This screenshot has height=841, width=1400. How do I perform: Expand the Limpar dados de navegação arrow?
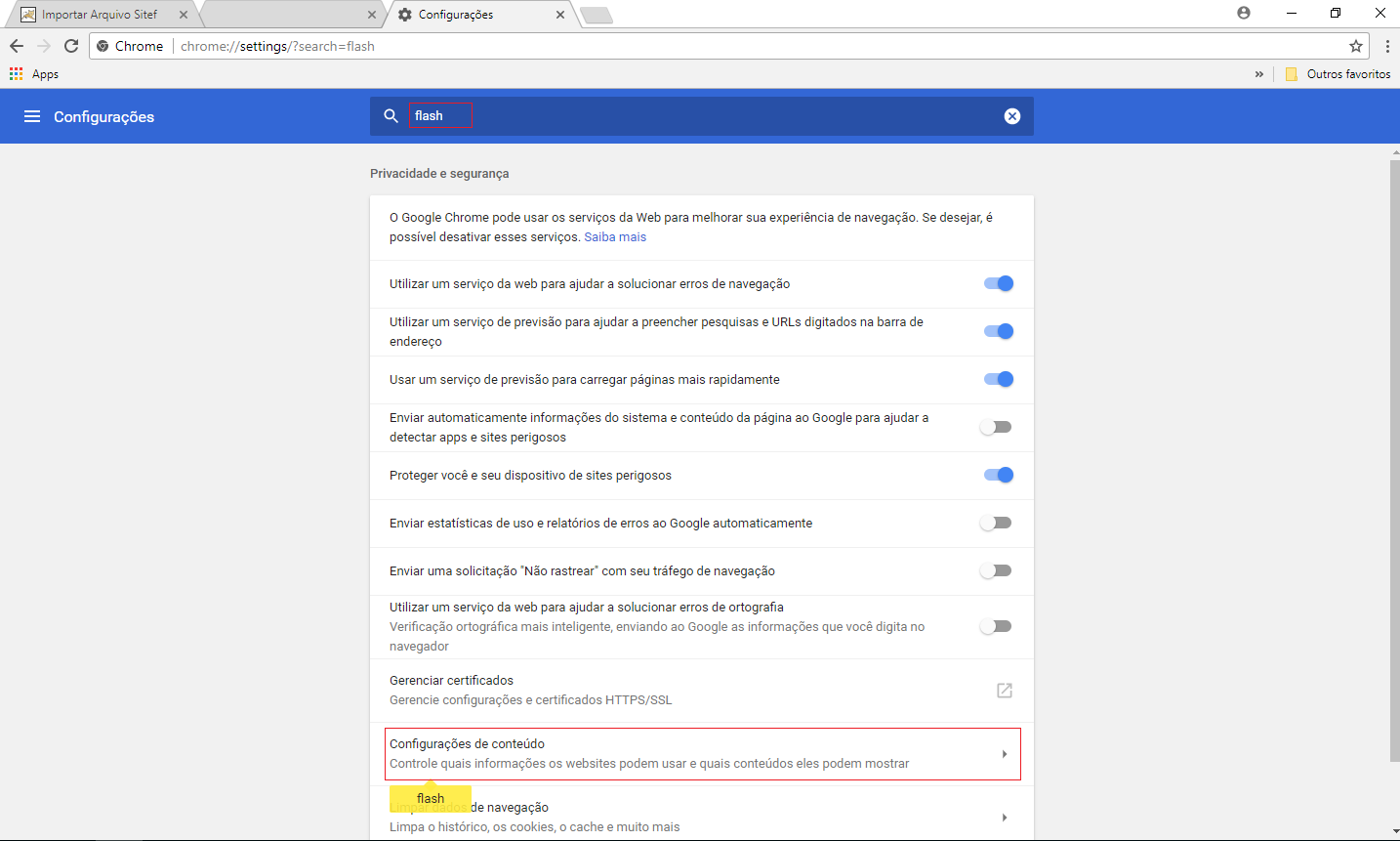1005,818
